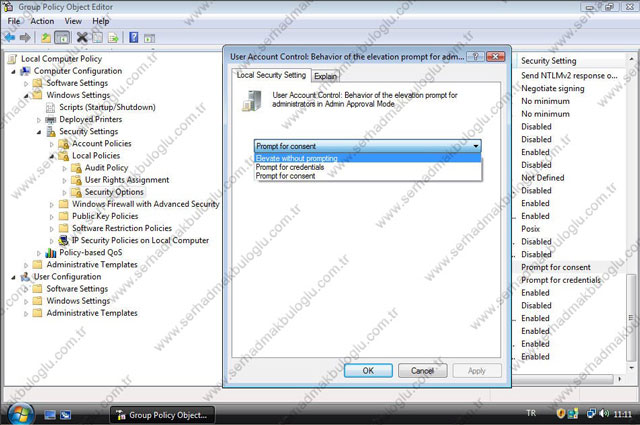Click the Delete (X) toolbar icon

pyautogui.click(x=82, y=38)
